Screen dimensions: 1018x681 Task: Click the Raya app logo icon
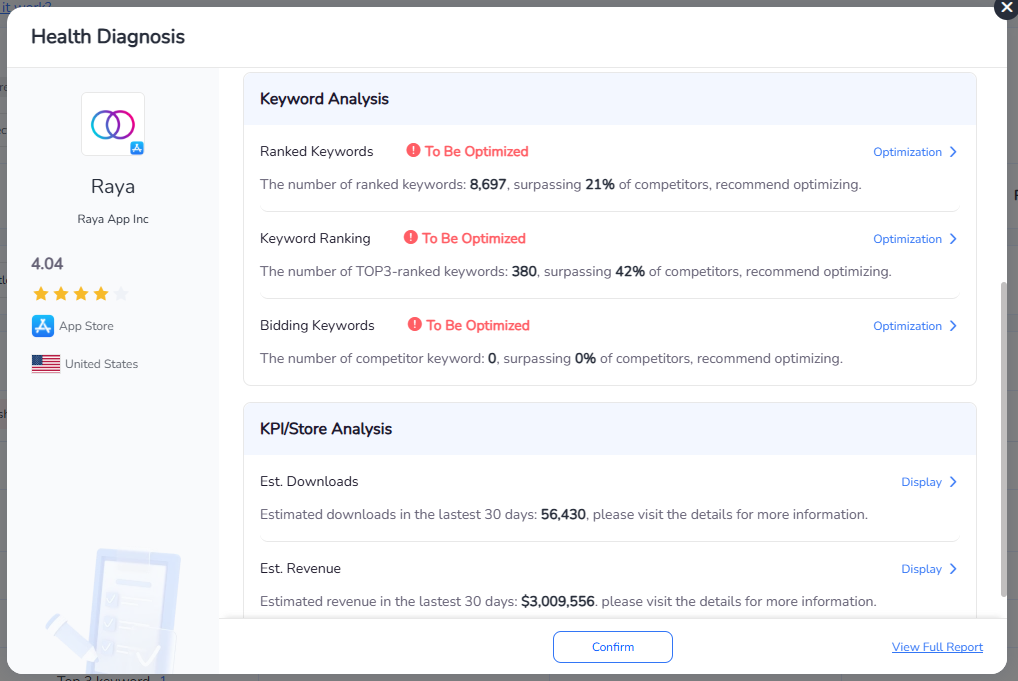(x=113, y=124)
